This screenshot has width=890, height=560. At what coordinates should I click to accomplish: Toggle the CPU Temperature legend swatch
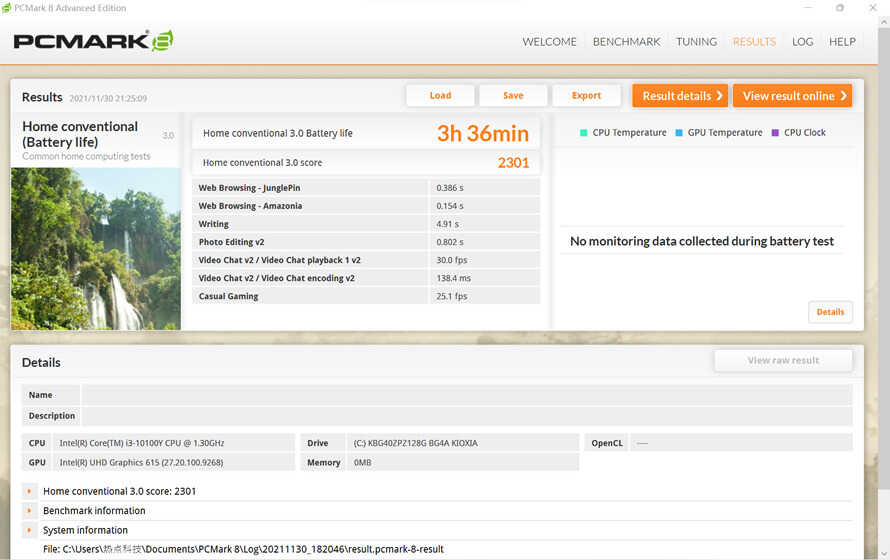pos(583,133)
